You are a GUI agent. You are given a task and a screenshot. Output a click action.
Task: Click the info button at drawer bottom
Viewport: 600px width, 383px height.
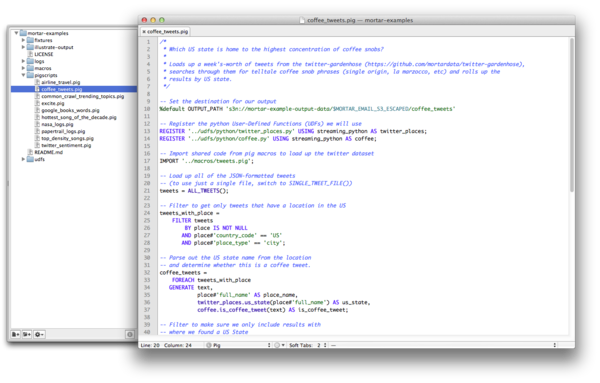coord(130,334)
